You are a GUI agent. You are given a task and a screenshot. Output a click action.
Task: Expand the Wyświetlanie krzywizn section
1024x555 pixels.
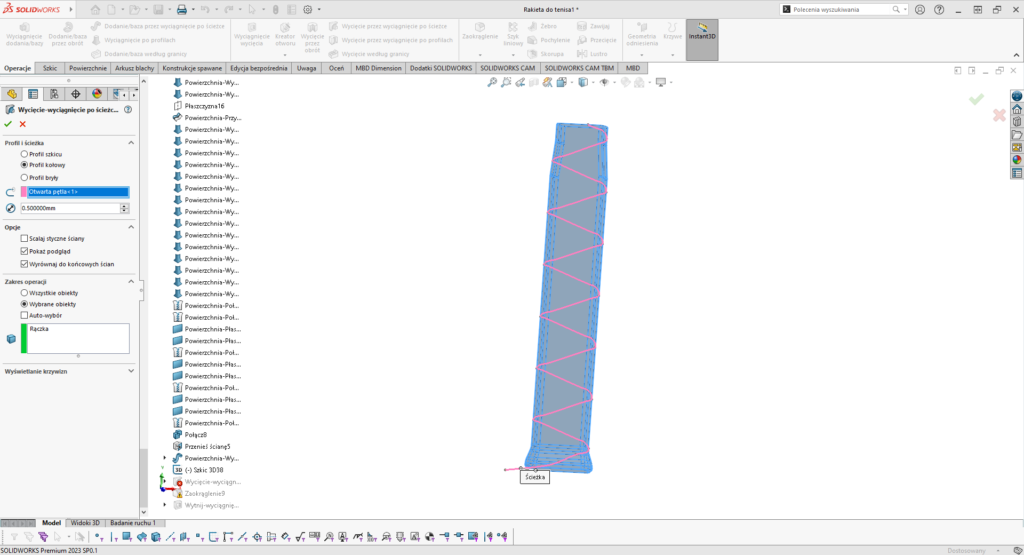[x=132, y=371]
